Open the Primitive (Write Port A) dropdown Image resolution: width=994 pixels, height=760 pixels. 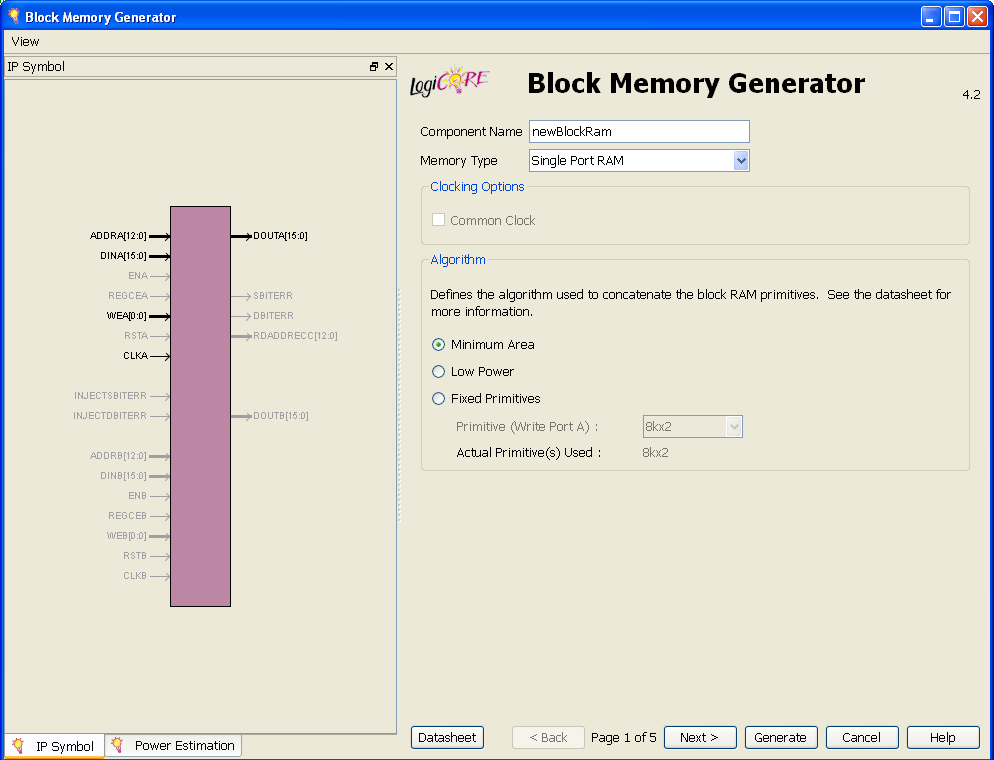692,427
